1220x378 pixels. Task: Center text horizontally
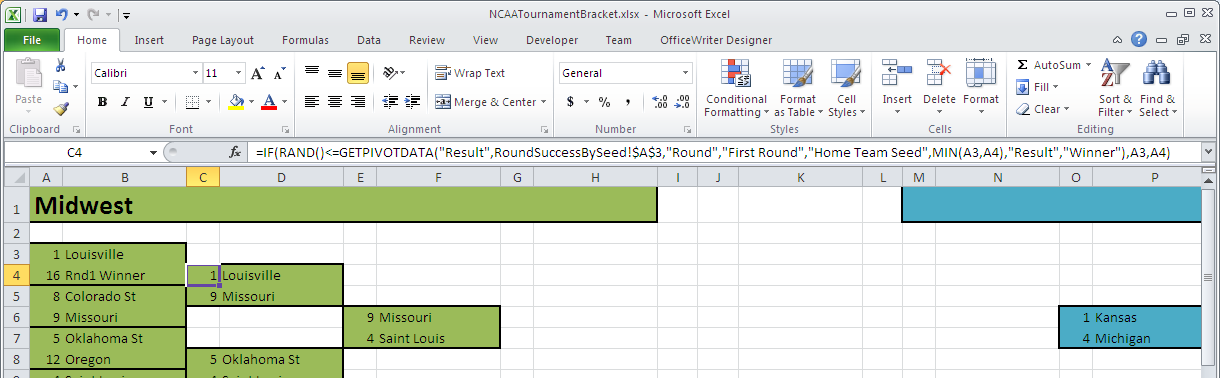coord(334,101)
